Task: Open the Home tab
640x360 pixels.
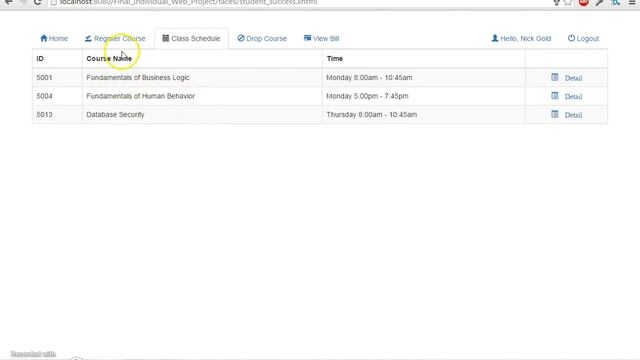Action: pos(54,38)
